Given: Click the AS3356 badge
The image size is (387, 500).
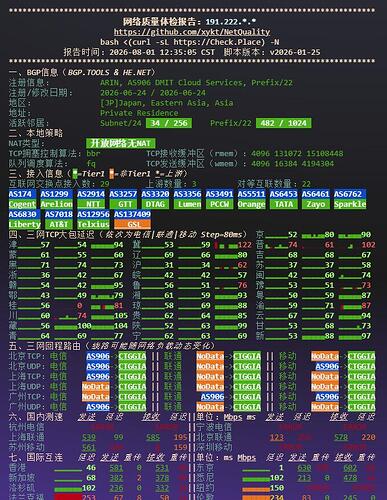Looking at the screenshot, I should pyautogui.click(x=187, y=194).
